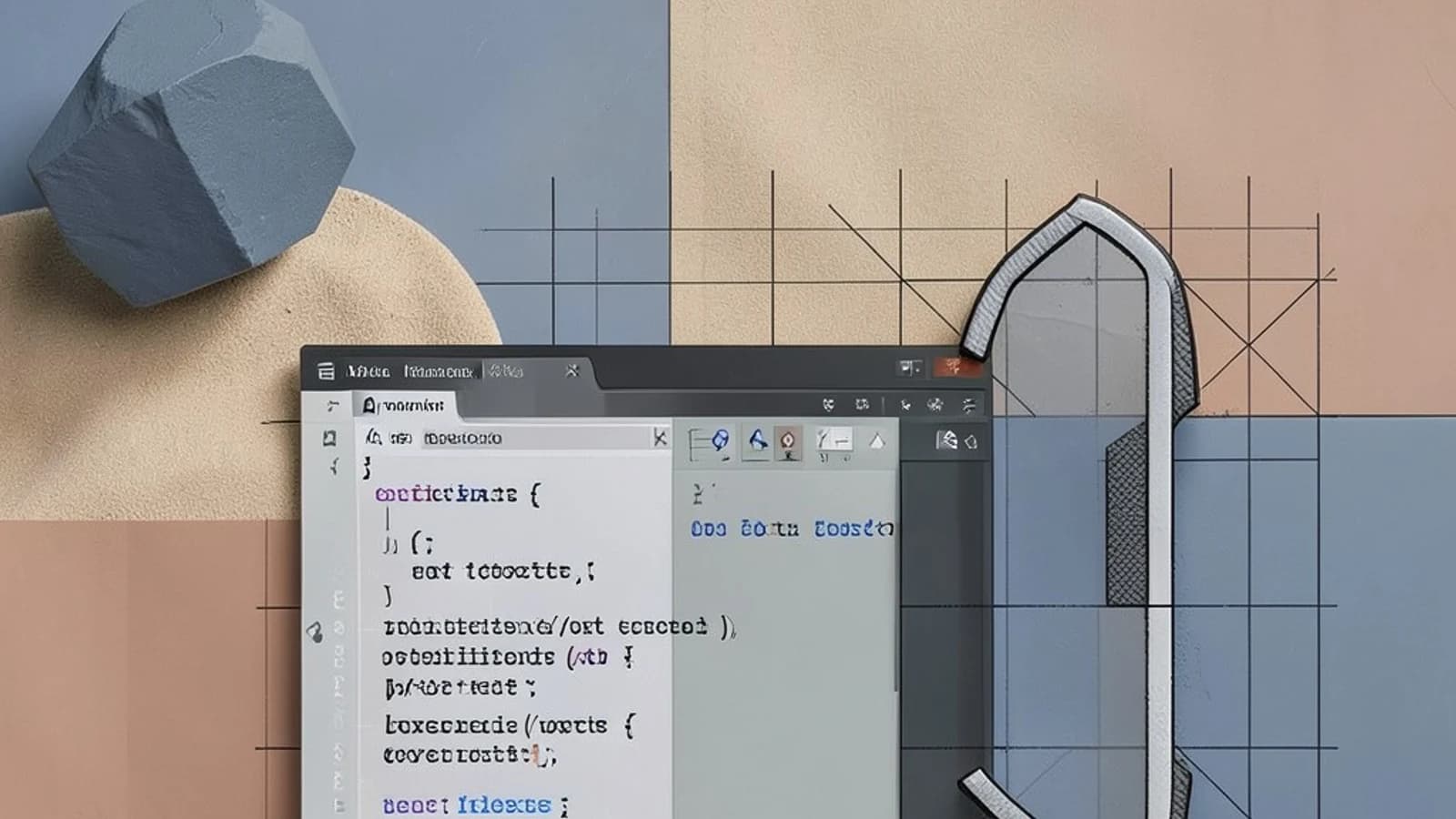Select the red pin tool icon in the toolbar
Image resolution: width=1456 pixels, height=819 pixels.
[x=788, y=442]
